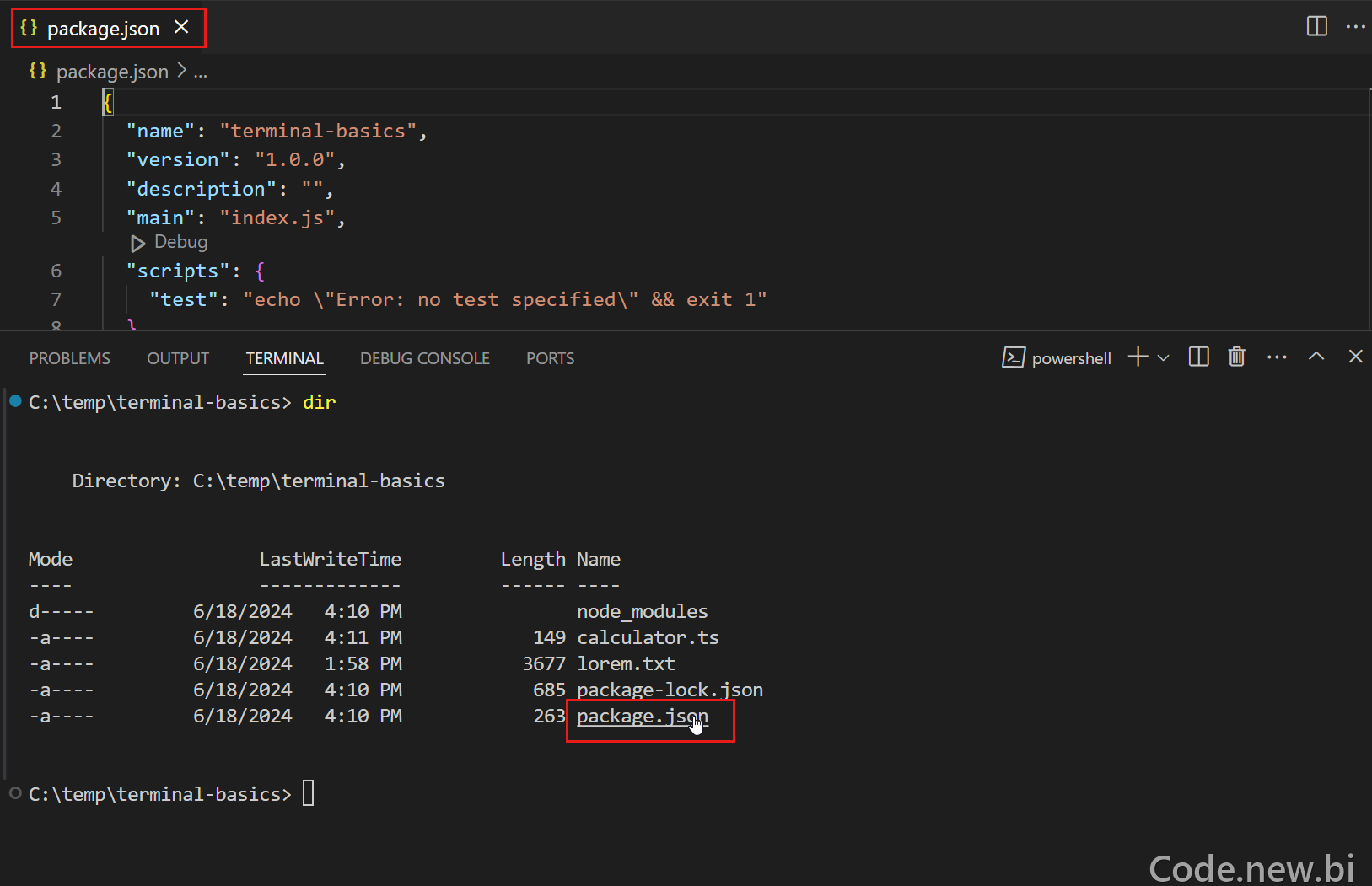Switch to the OUTPUT tab
The image size is (1372, 886).
coord(178,358)
